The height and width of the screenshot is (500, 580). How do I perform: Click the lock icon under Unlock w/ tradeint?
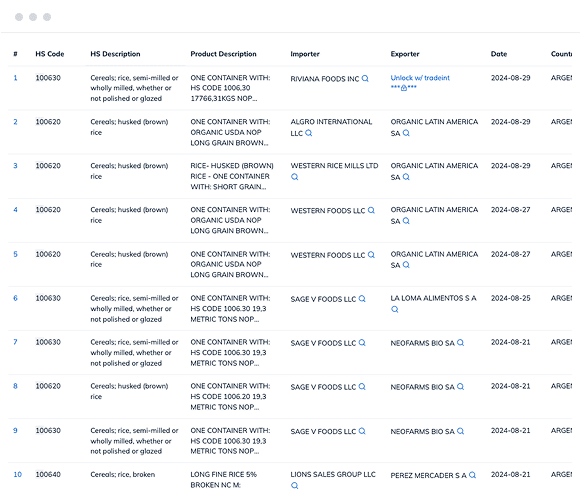pos(404,88)
